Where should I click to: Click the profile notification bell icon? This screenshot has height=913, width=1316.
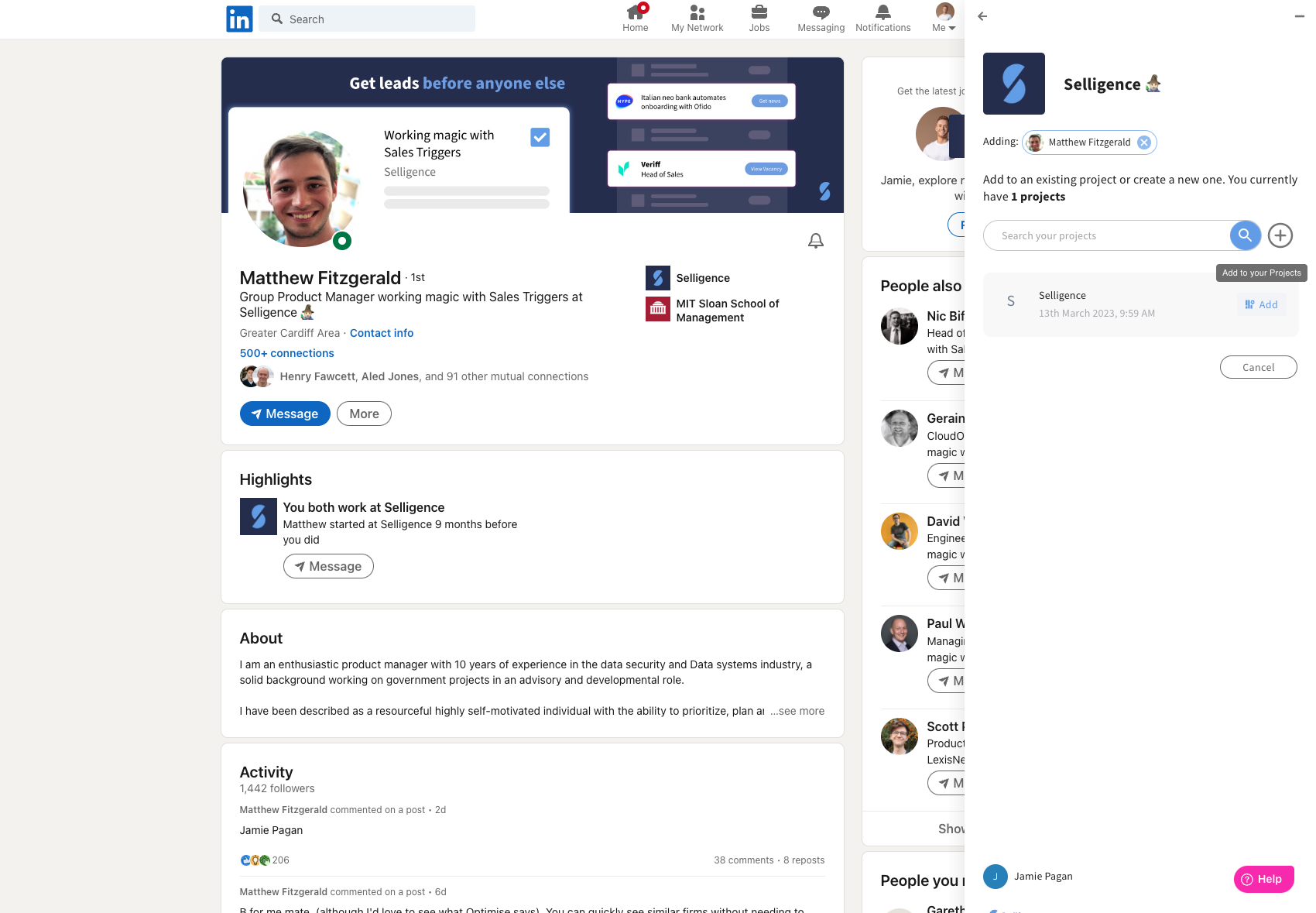click(816, 241)
